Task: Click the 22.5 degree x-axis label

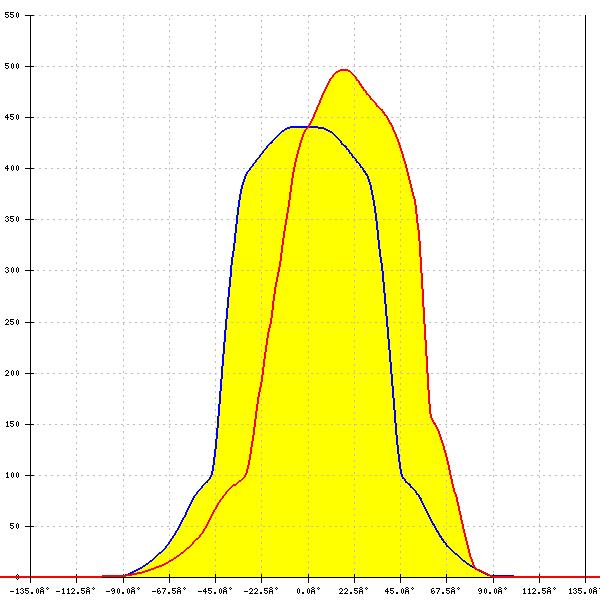Action: tap(353, 591)
